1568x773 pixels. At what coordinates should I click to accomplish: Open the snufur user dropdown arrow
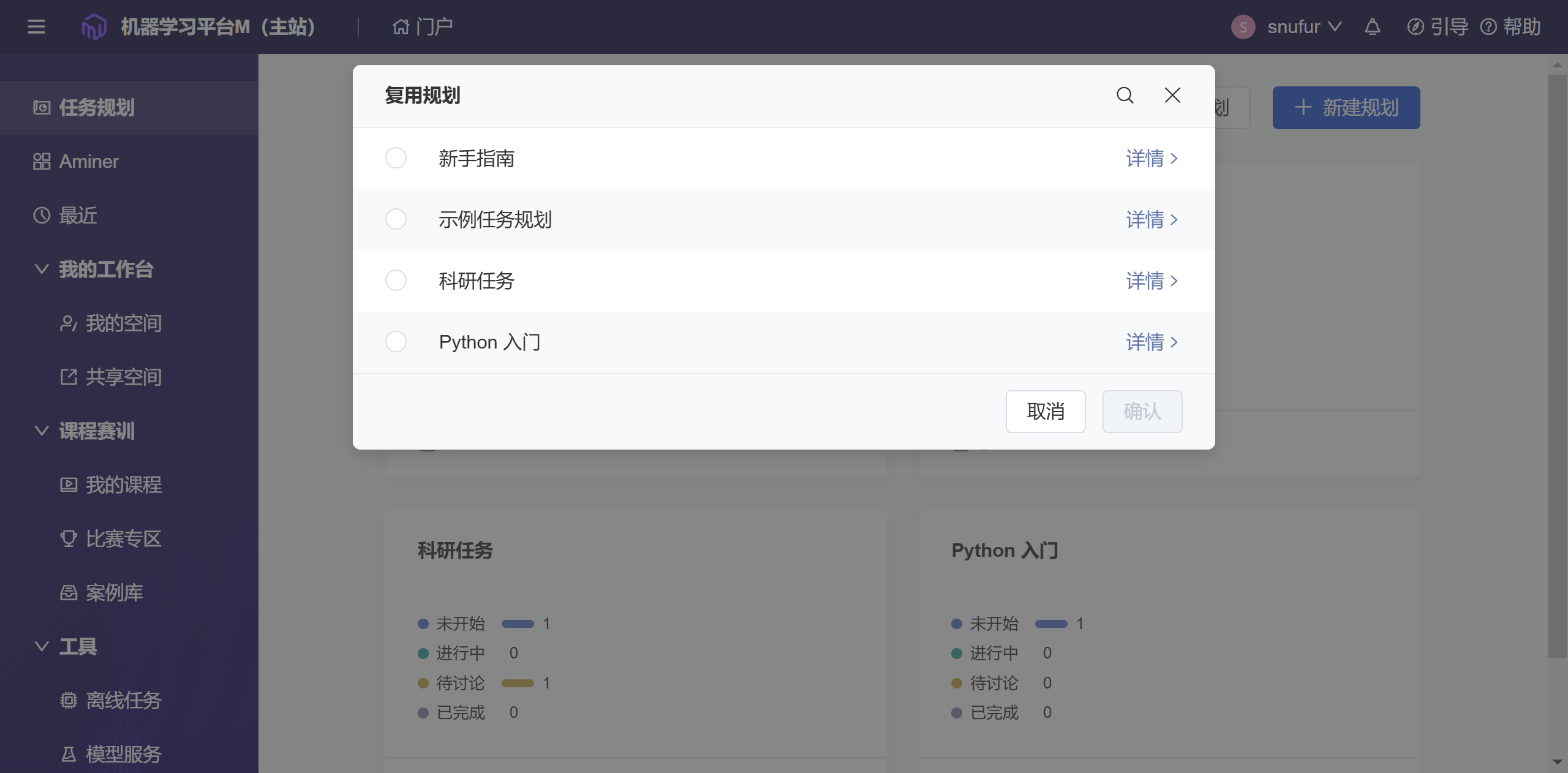[x=1335, y=26]
